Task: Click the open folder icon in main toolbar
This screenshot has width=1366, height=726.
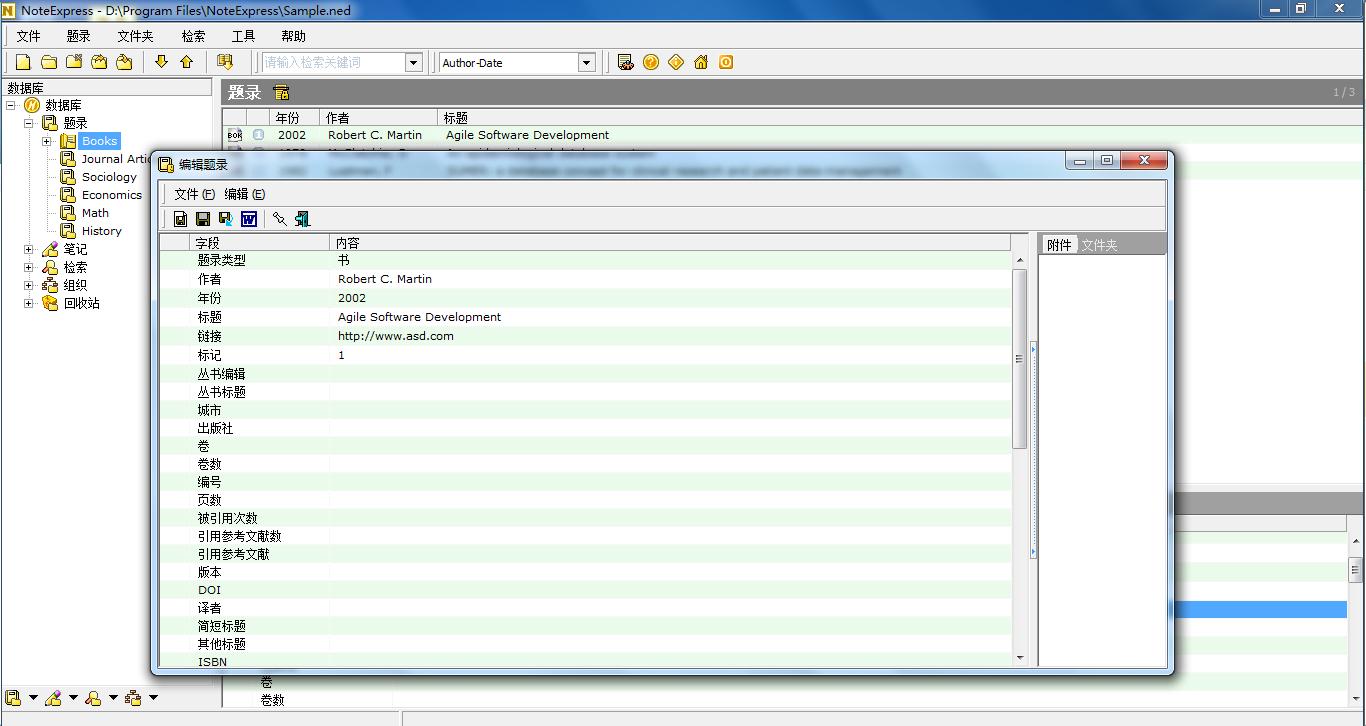Action: (49, 62)
